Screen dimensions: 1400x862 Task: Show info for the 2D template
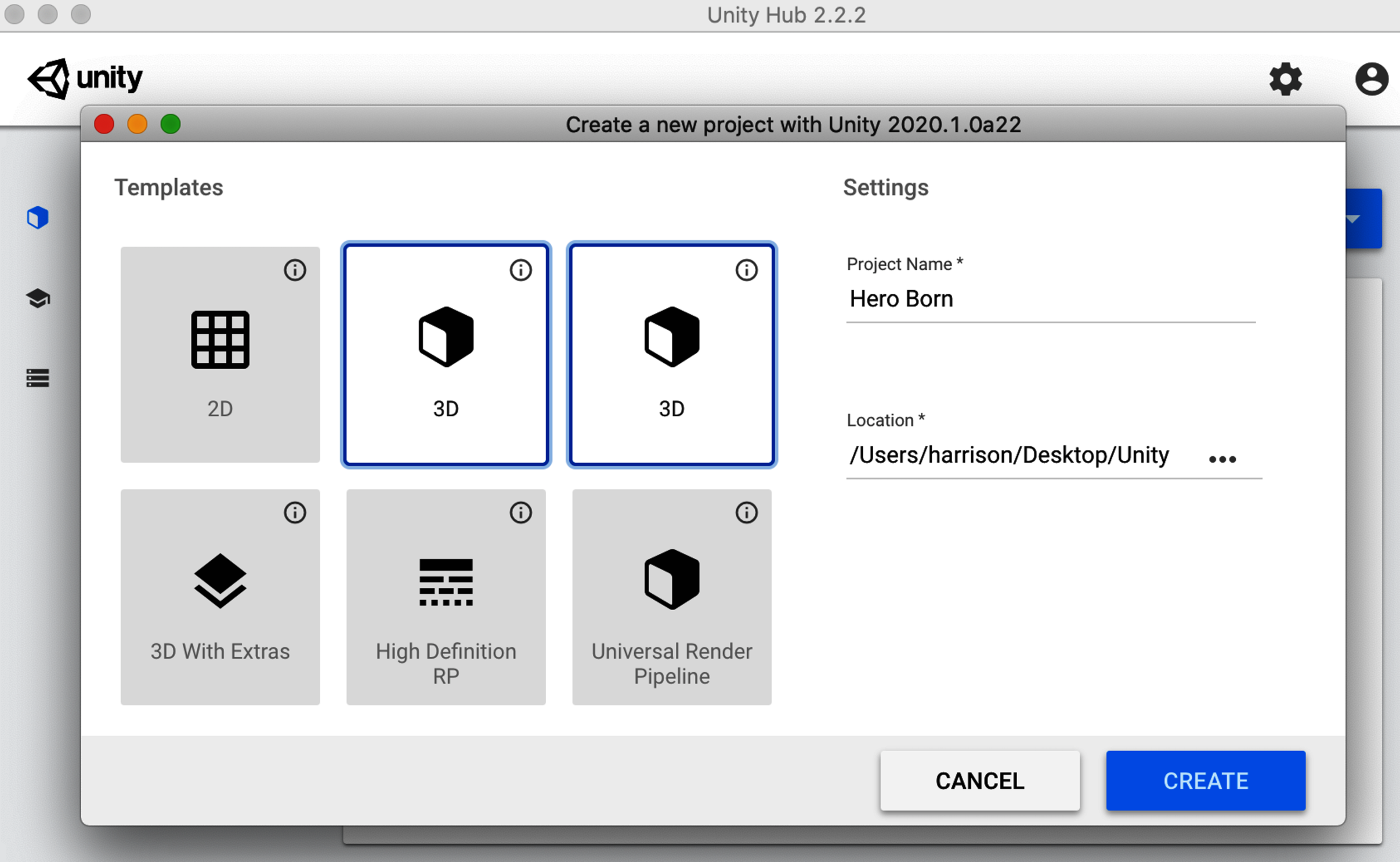pyautogui.click(x=295, y=270)
